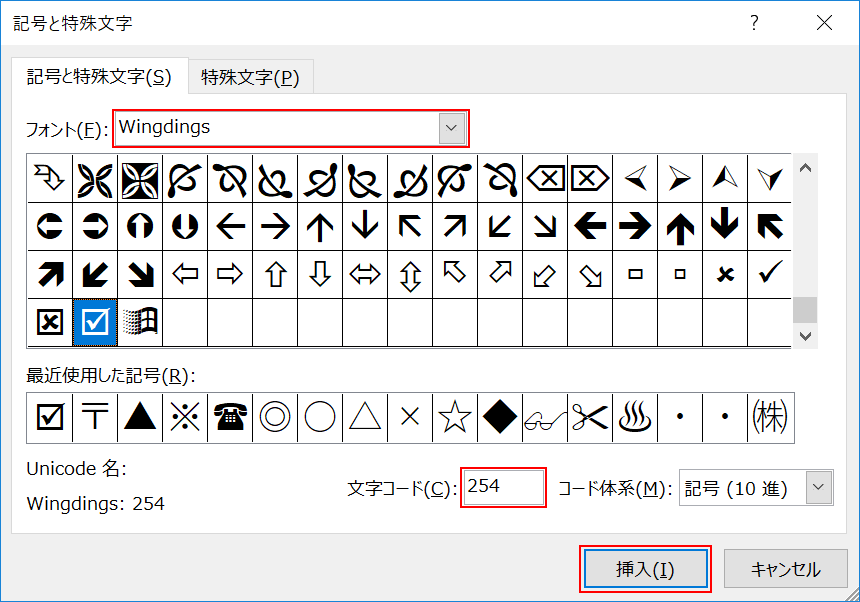Select the bold up-left diagonal arrow at the end of the second row

point(770,226)
